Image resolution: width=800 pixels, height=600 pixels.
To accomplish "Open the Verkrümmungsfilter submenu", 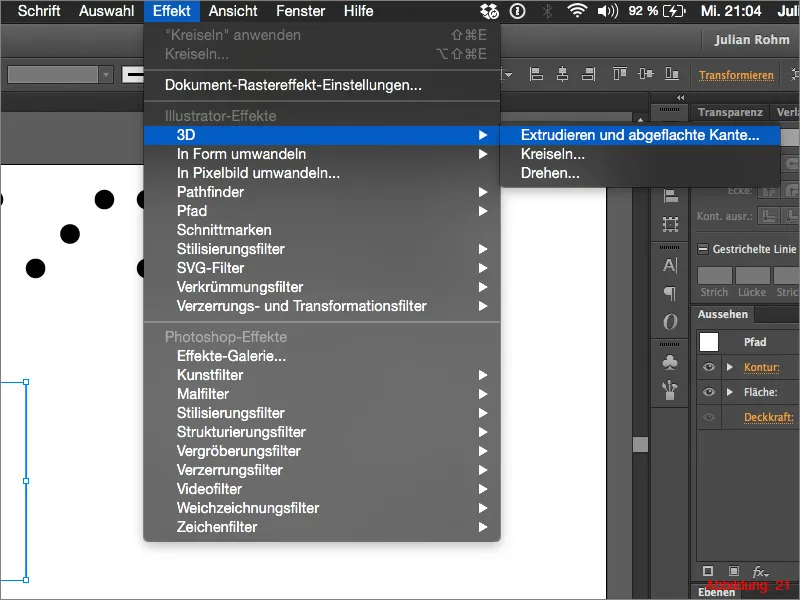I will point(322,287).
